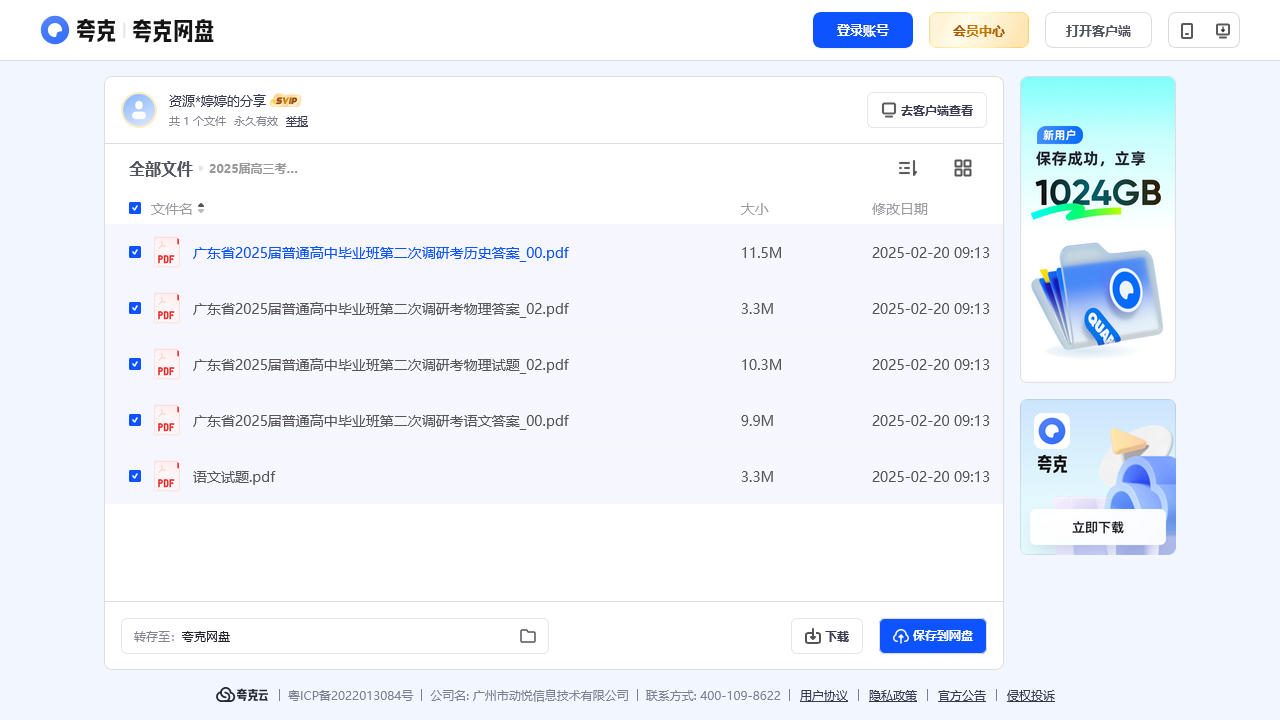Open 用户协议 footer link

coord(824,696)
